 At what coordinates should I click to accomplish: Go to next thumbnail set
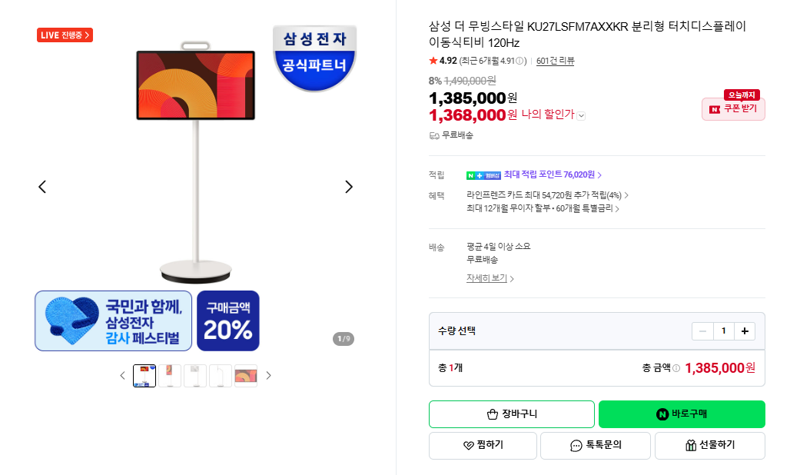pyautogui.click(x=268, y=376)
